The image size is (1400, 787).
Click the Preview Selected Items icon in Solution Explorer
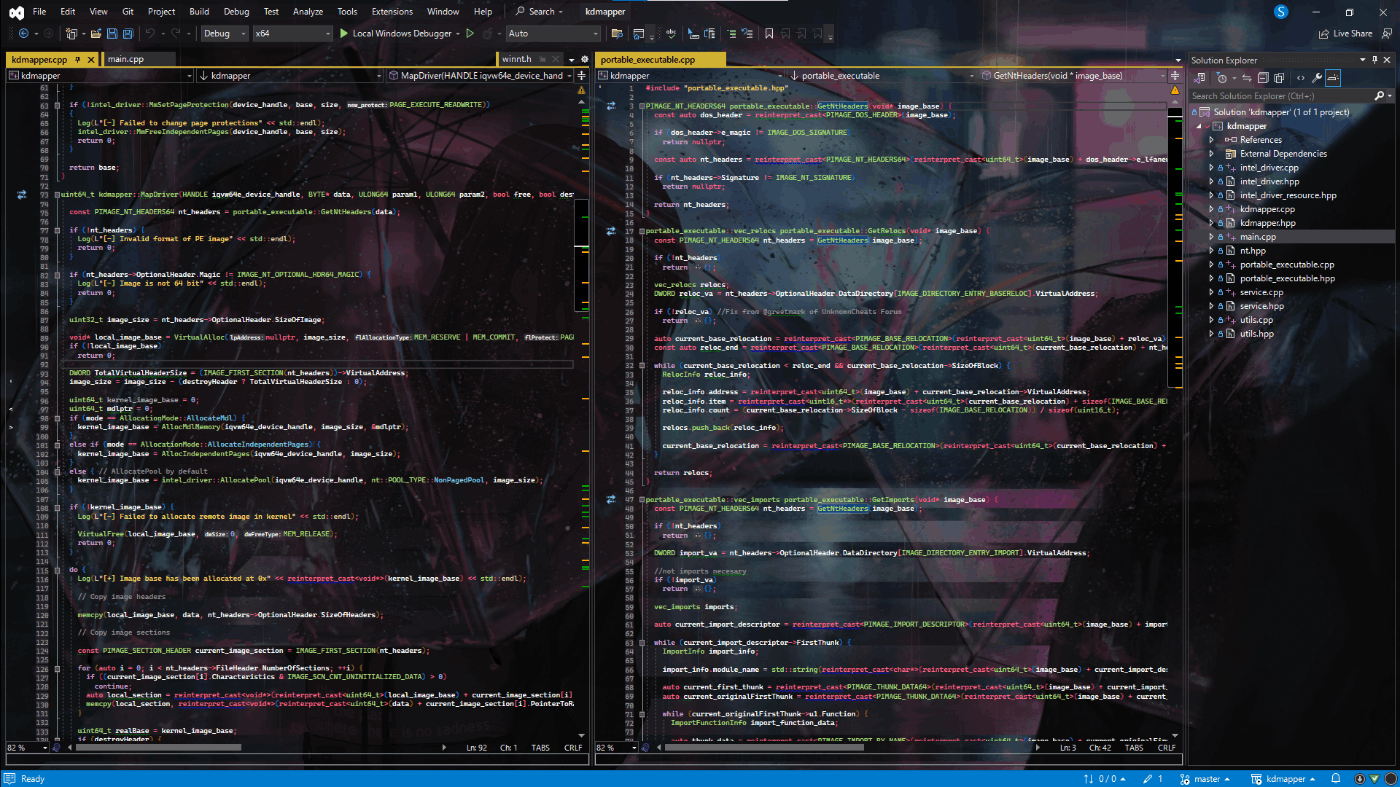[1332, 78]
